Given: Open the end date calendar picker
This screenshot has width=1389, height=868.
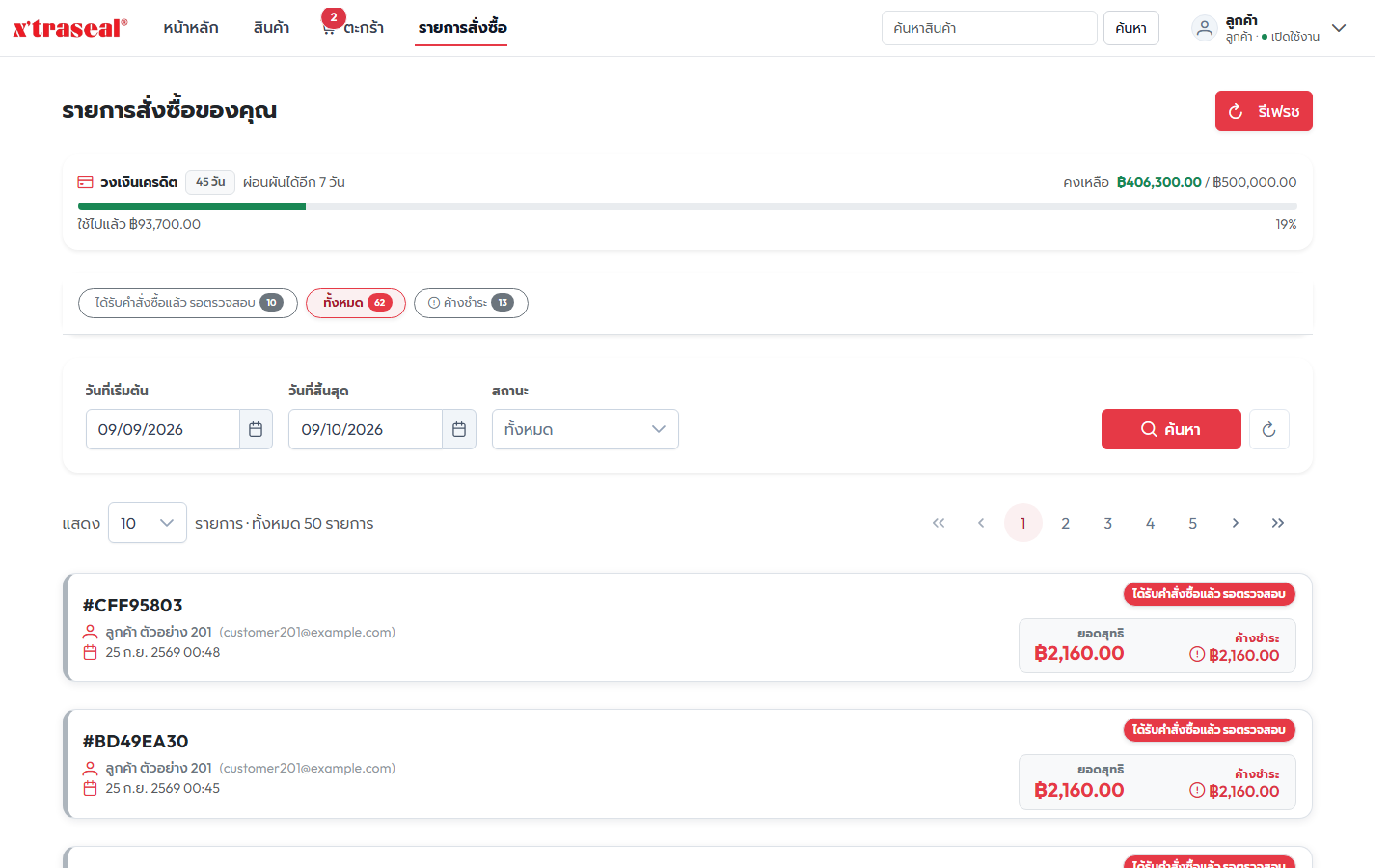Looking at the screenshot, I should [x=459, y=429].
